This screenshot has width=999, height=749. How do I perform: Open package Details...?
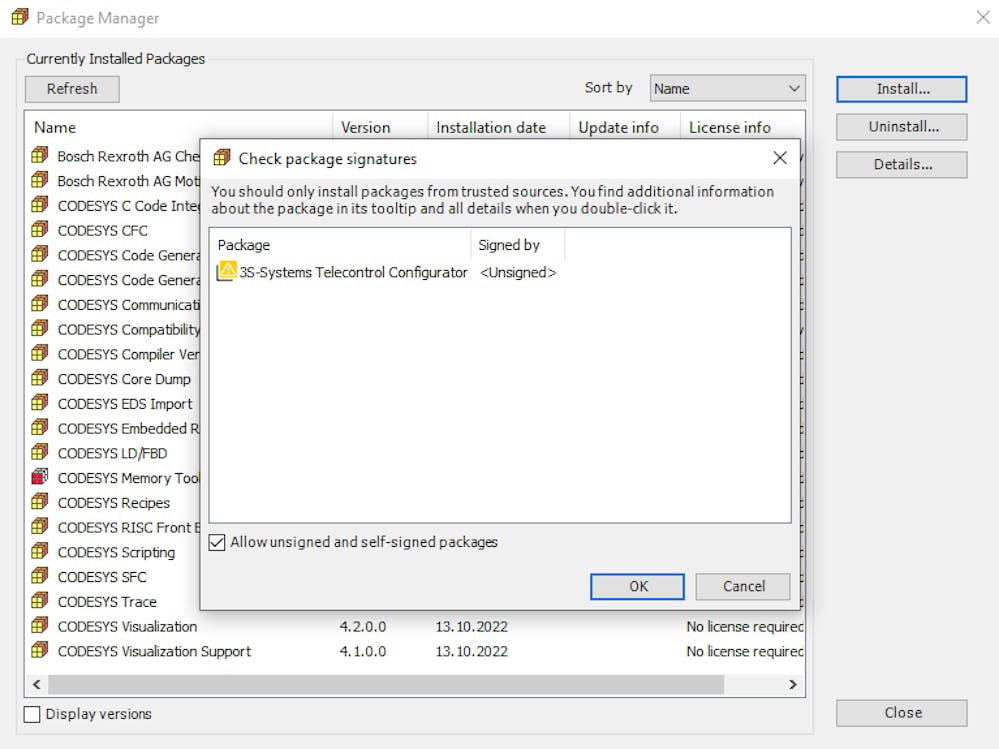pos(902,164)
